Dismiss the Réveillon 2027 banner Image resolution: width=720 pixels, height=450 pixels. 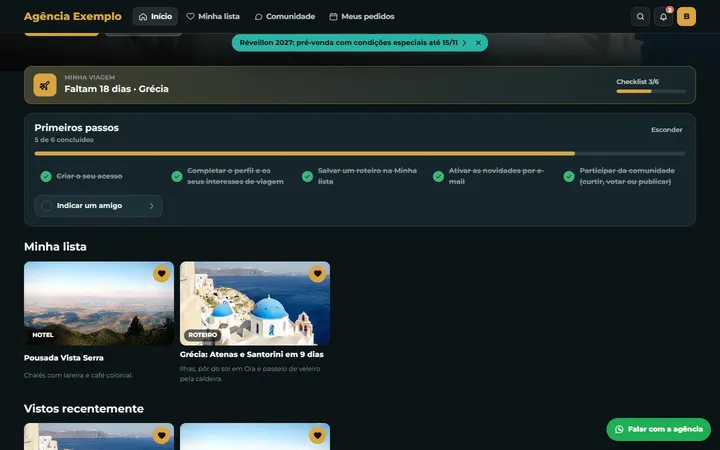pyautogui.click(x=478, y=43)
